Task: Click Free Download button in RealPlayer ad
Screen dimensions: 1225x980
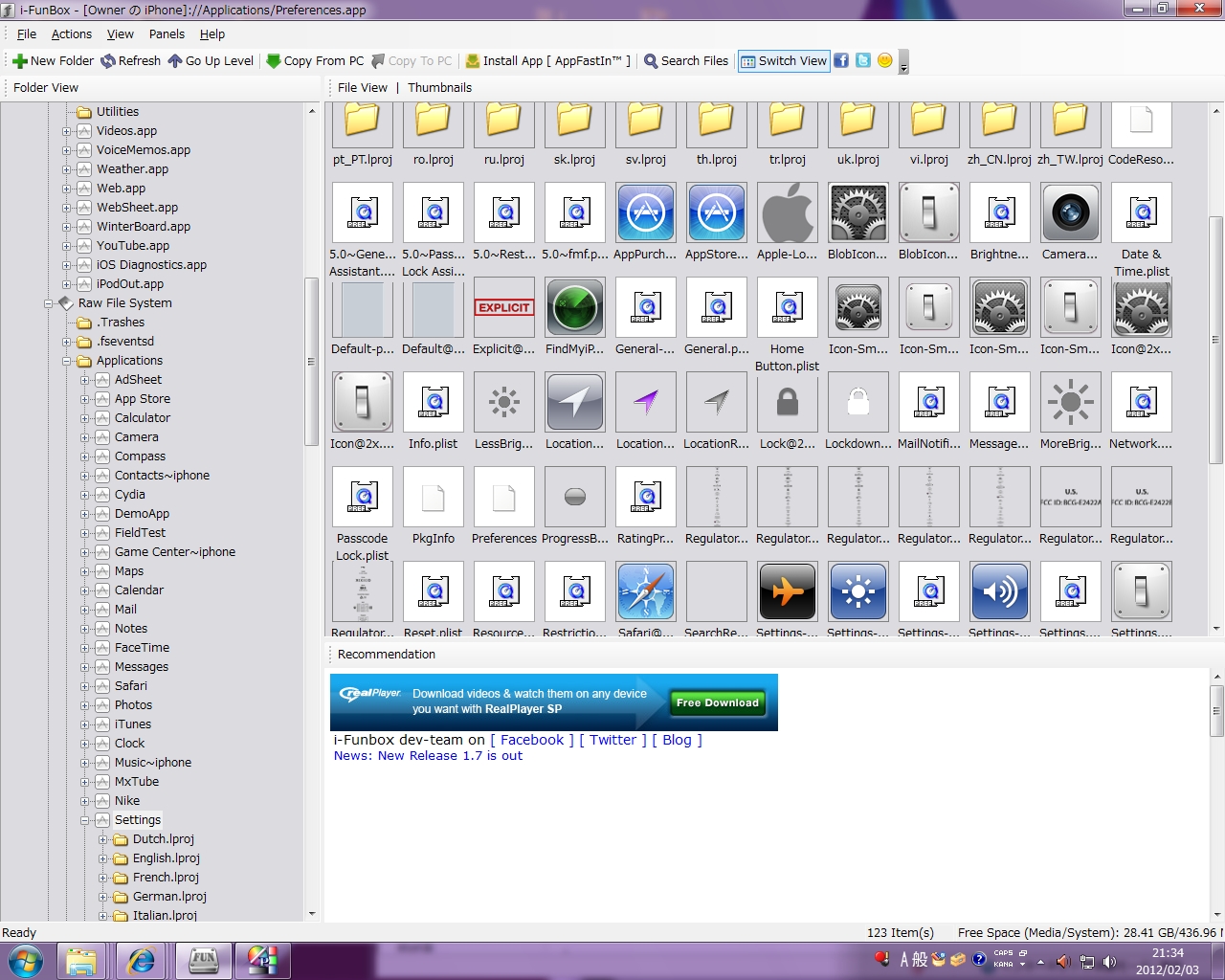Action: pos(718,702)
